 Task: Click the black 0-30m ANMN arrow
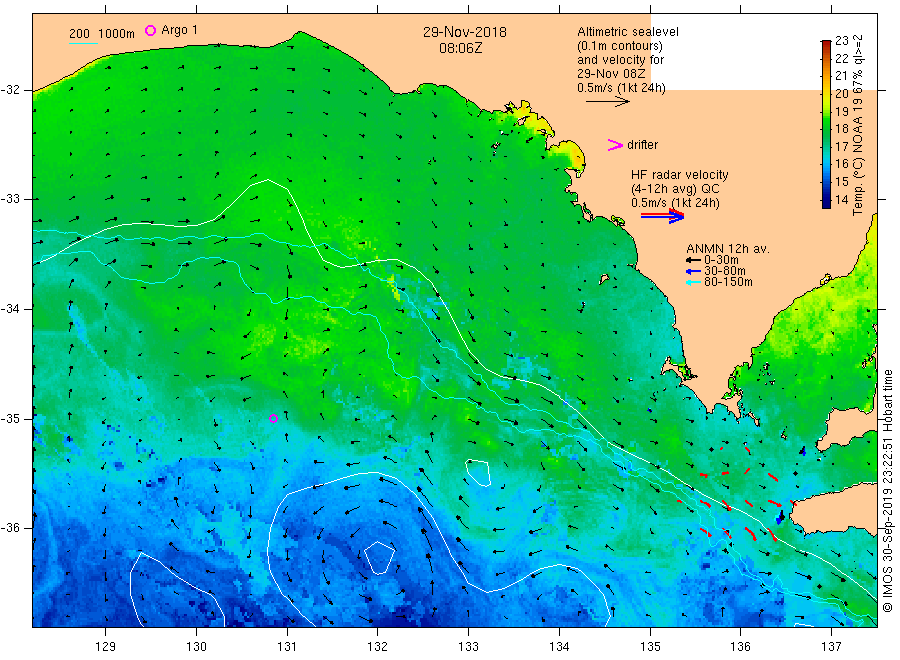point(693,260)
